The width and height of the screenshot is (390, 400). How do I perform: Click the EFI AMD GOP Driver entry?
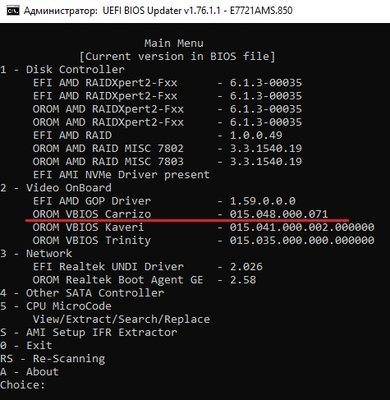pyautogui.click(x=164, y=201)
